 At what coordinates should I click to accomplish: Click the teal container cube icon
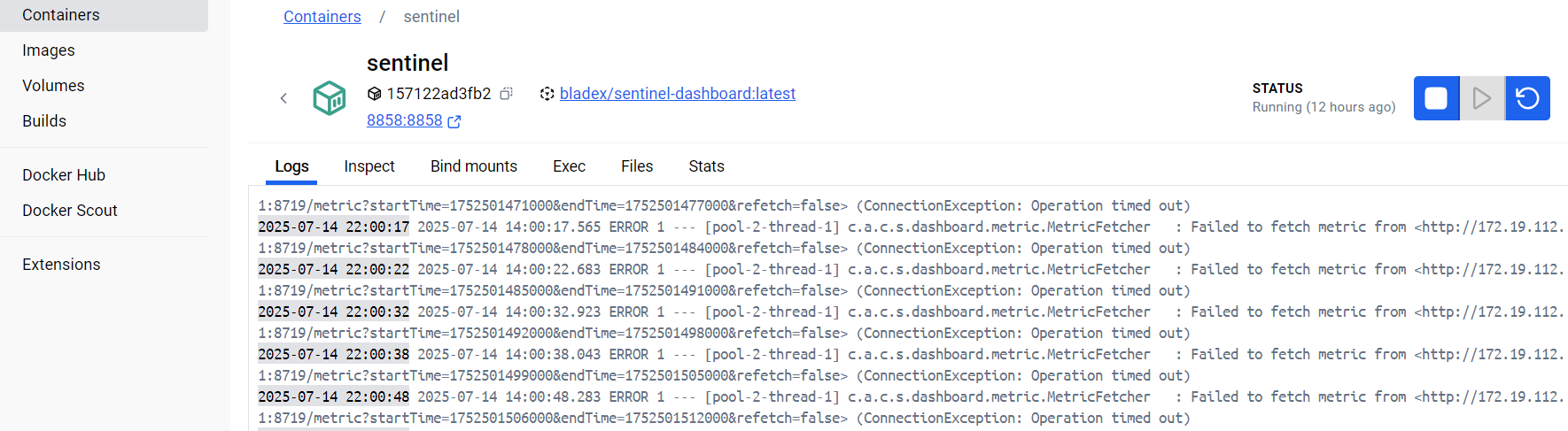(330, 98)
